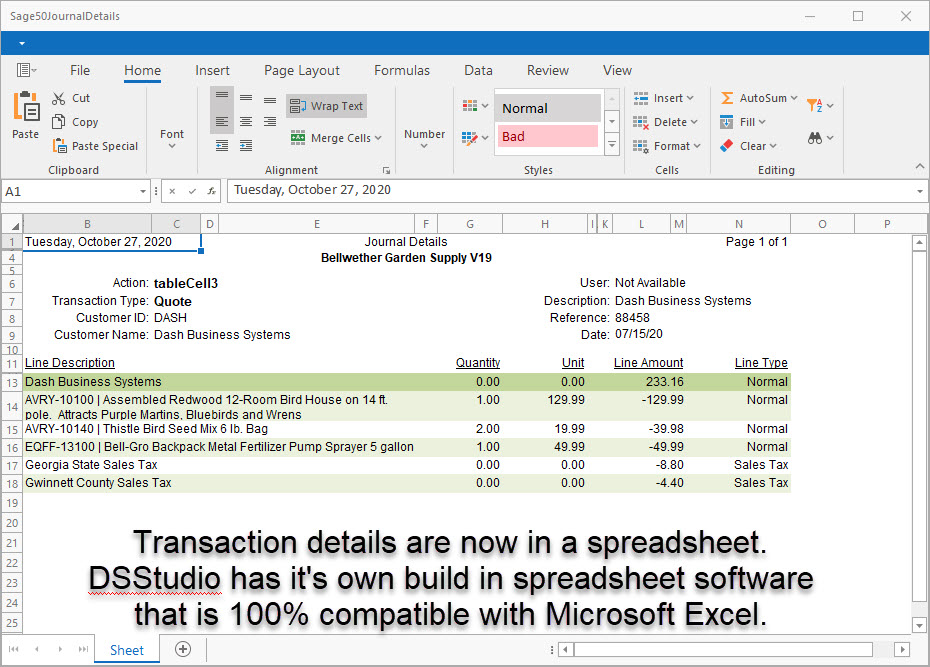Open the ribbon display options menu
The image size is (930, 667).
[x=26, y=71]
